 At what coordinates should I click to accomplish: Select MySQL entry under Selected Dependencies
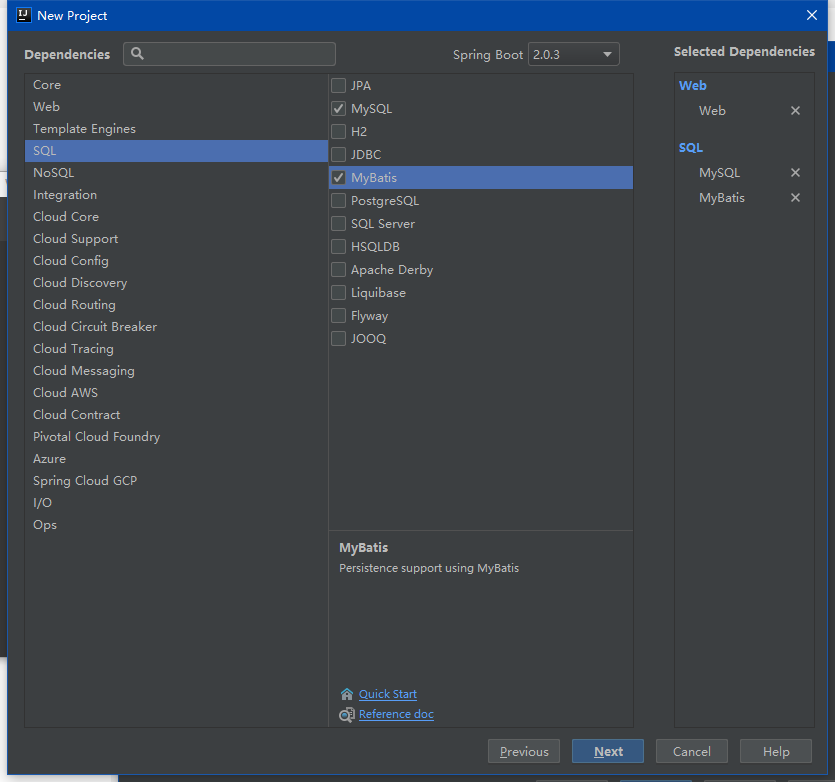pyautogui.click(x=719, y=173)
